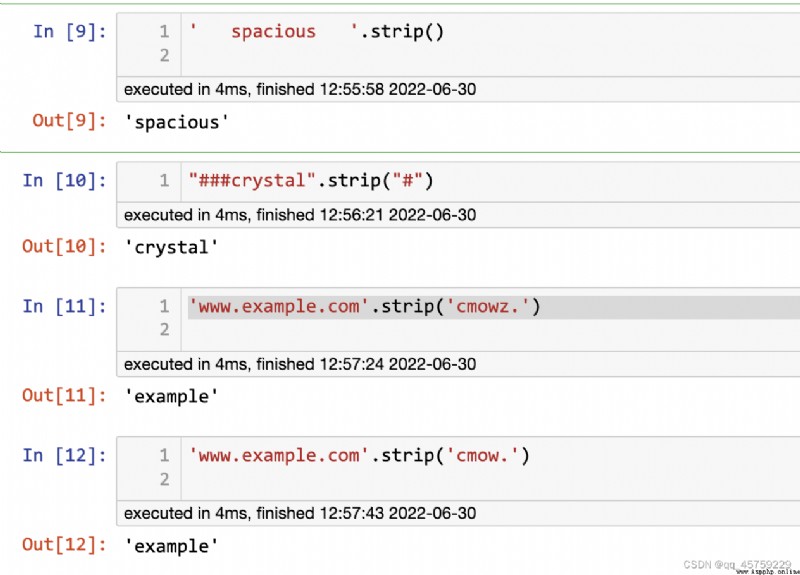Select the In [11] cell prompt

pyautogui.click(x=64, y=307)
